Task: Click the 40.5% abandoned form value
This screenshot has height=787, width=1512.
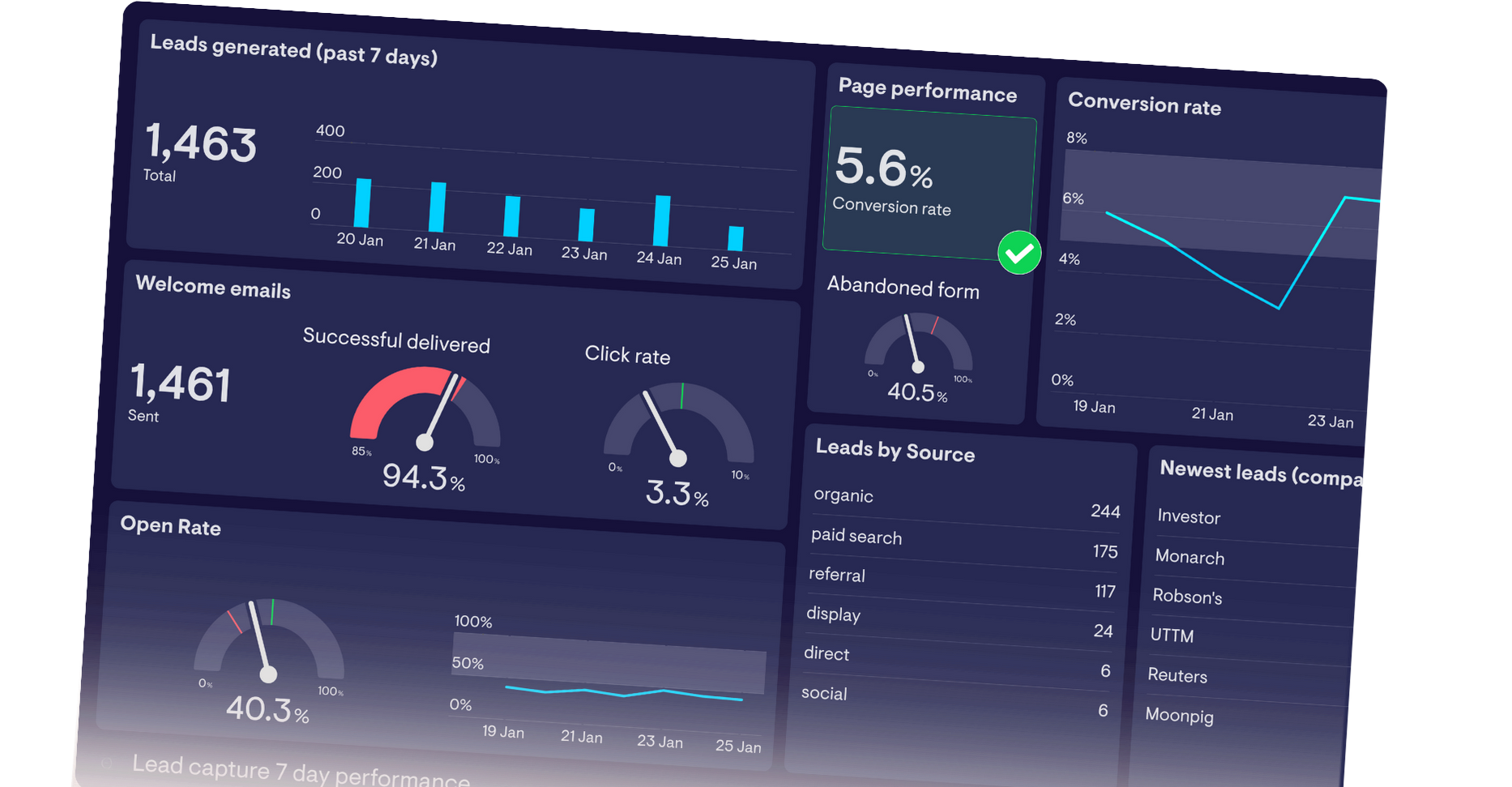Action: pyautogui.click(x=917, y=392)
